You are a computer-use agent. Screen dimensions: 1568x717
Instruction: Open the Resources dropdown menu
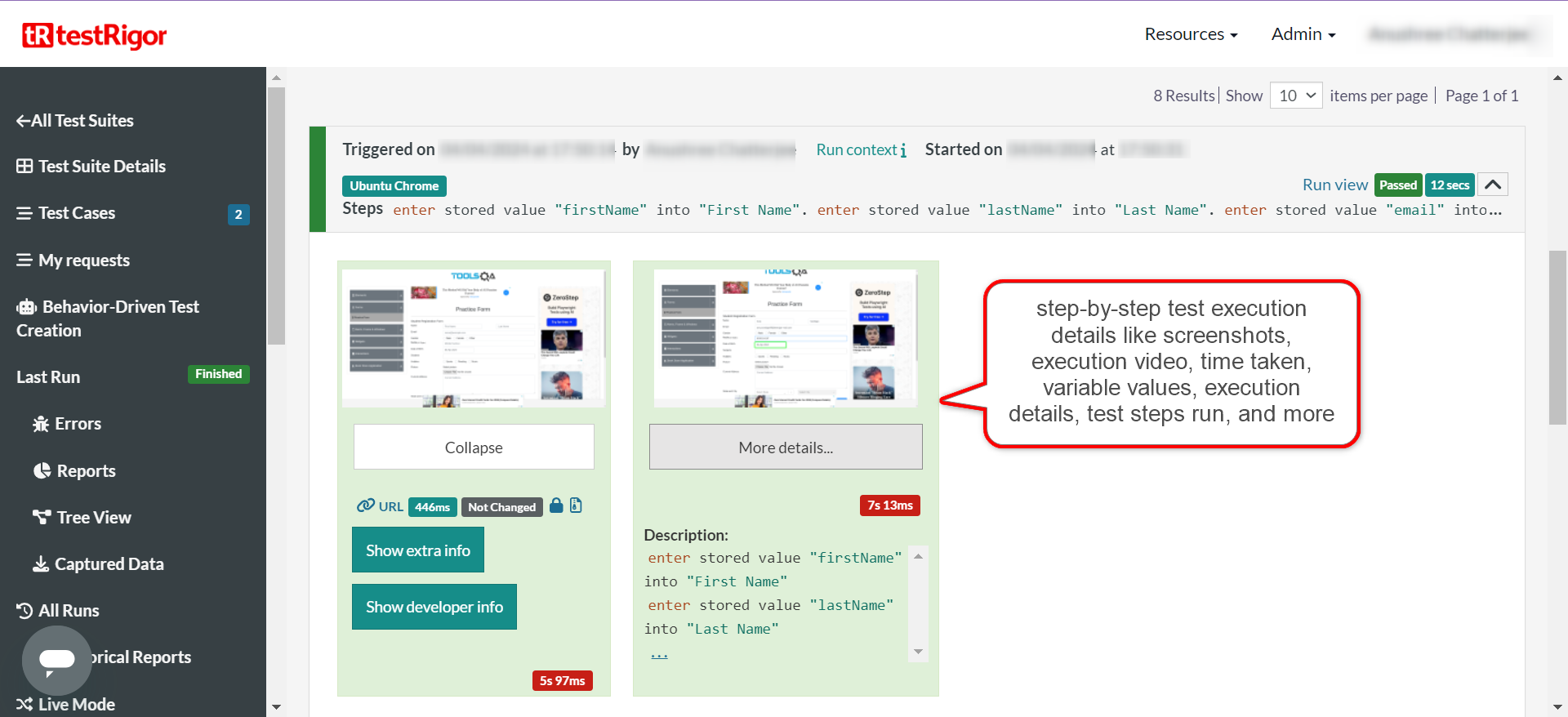click(x=1191, y=34)
